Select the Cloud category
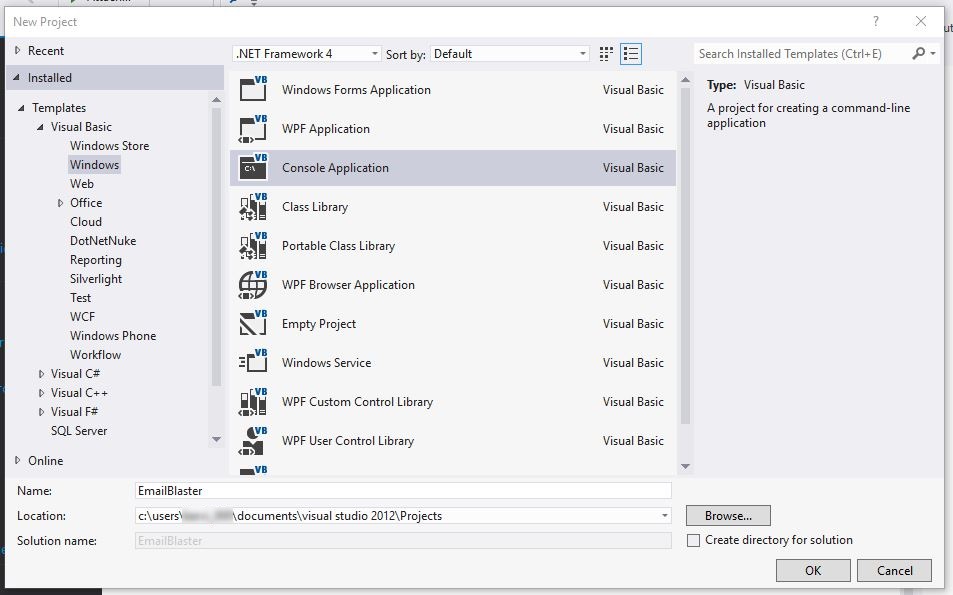The image size is (953, 595). coord(86,222)
